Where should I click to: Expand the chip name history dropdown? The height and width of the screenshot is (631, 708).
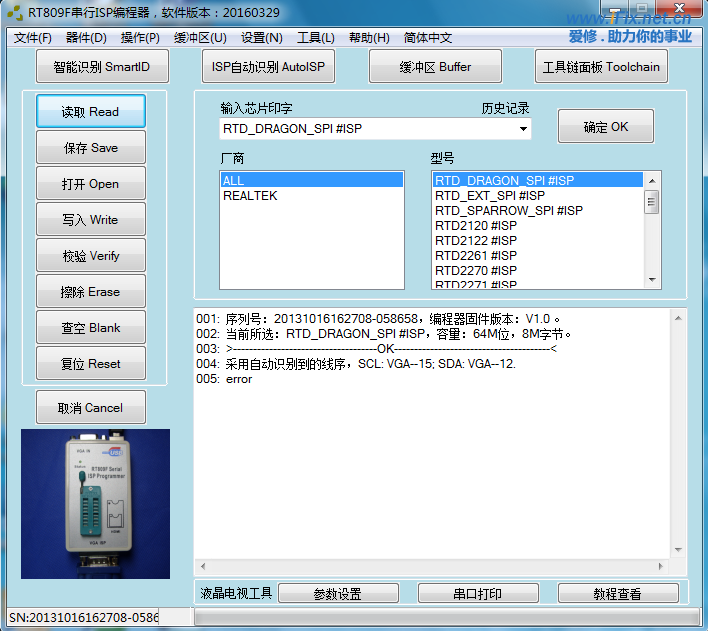[x=522, y=129]
